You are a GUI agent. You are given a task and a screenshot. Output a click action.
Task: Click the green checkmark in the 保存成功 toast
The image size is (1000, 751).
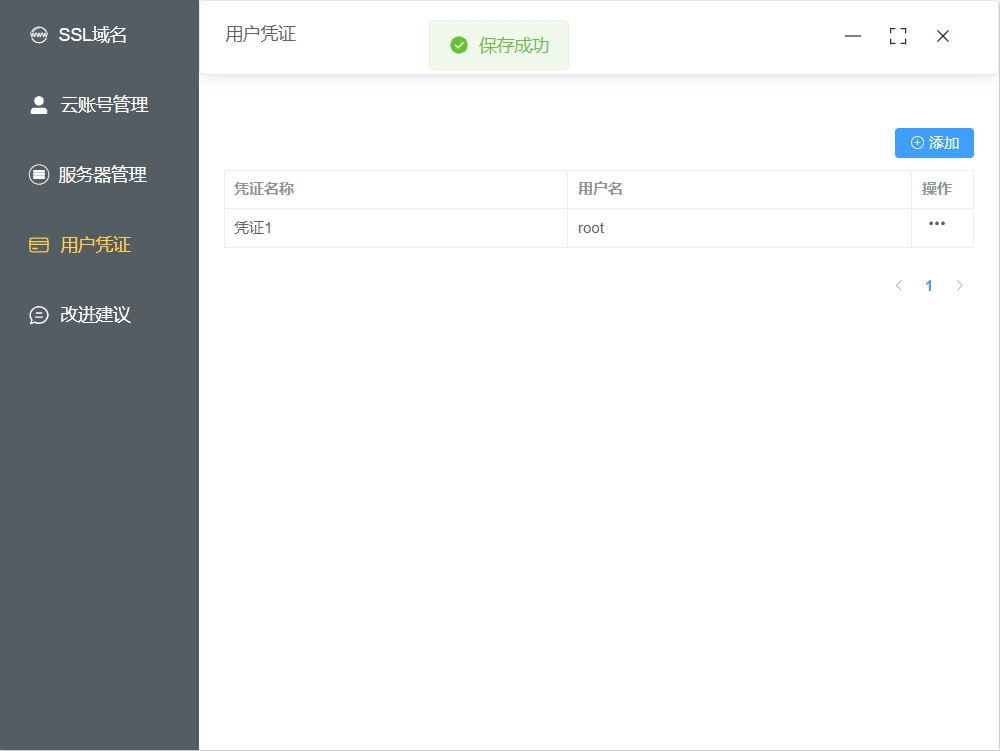[x=459, y=45]
